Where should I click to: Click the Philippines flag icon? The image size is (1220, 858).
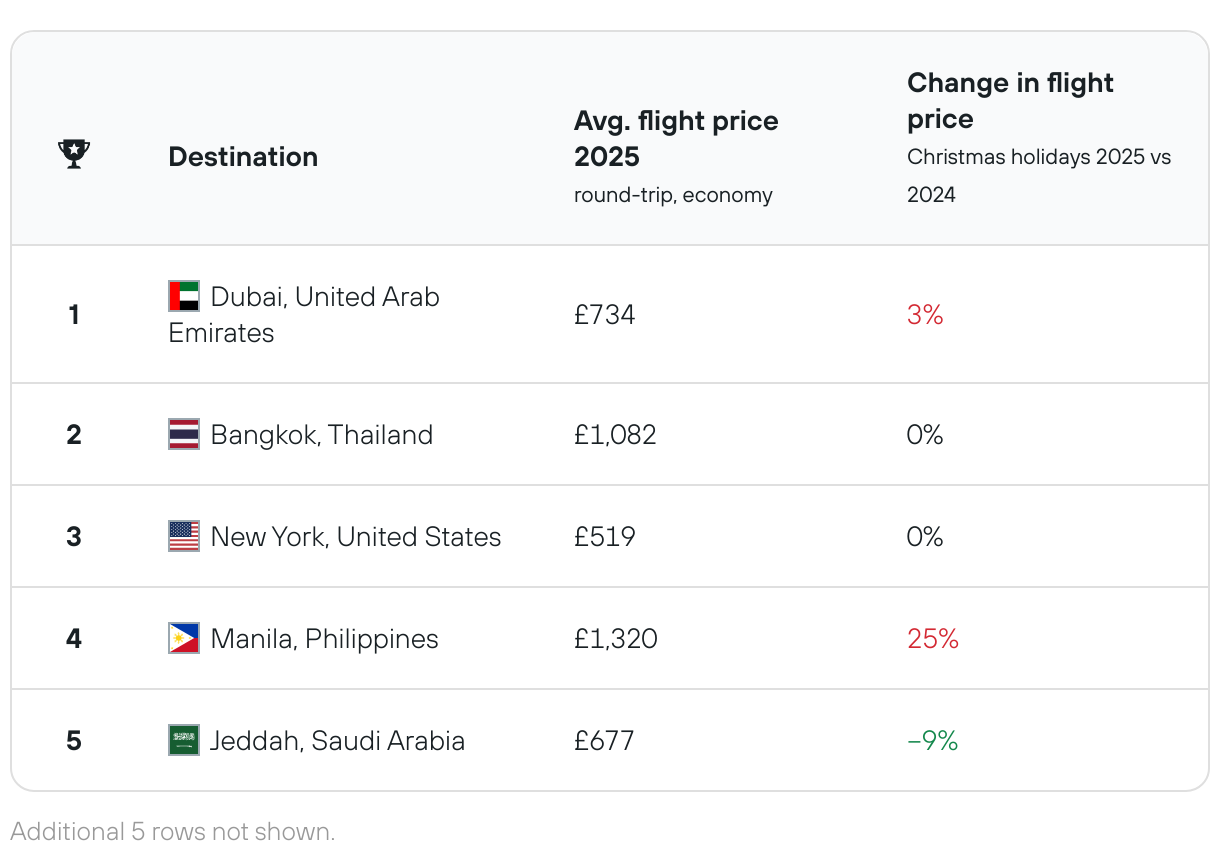(x=184, y=638)
